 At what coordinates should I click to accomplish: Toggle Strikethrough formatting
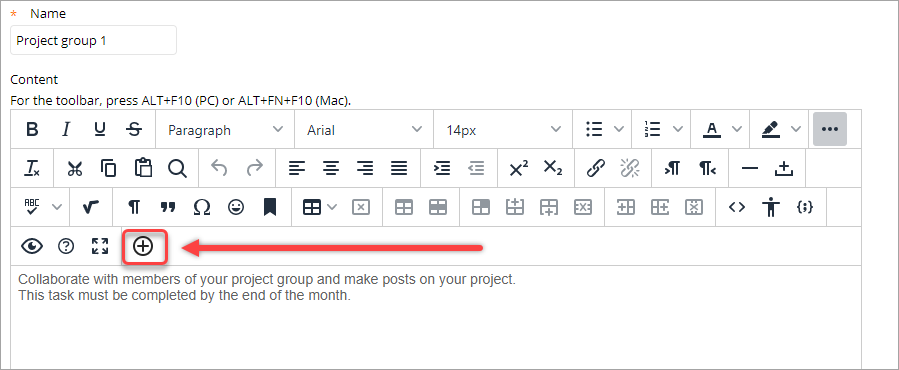(x=134, y=130)
